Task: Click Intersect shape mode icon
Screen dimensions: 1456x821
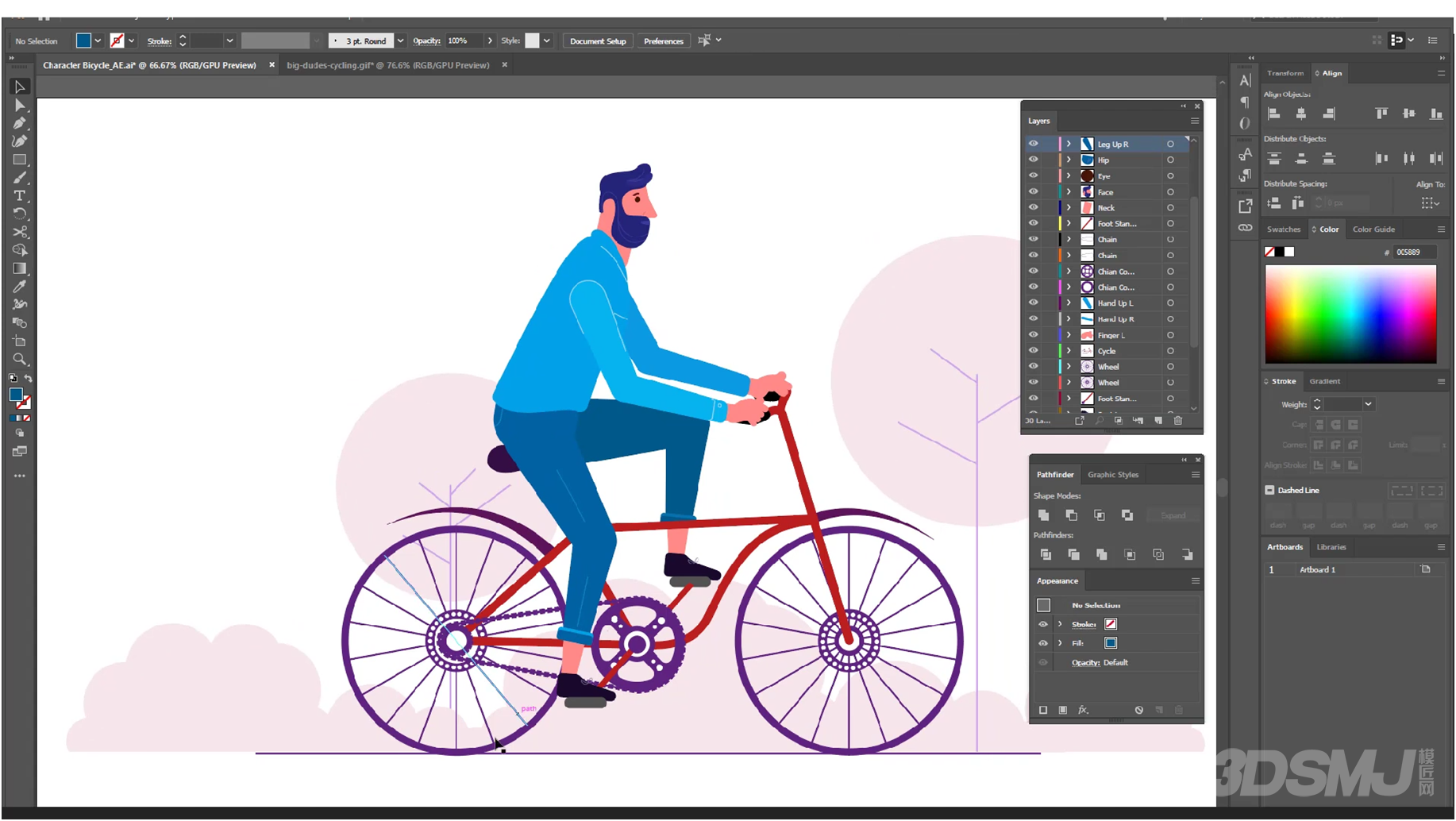Action: click(1100, 515)
